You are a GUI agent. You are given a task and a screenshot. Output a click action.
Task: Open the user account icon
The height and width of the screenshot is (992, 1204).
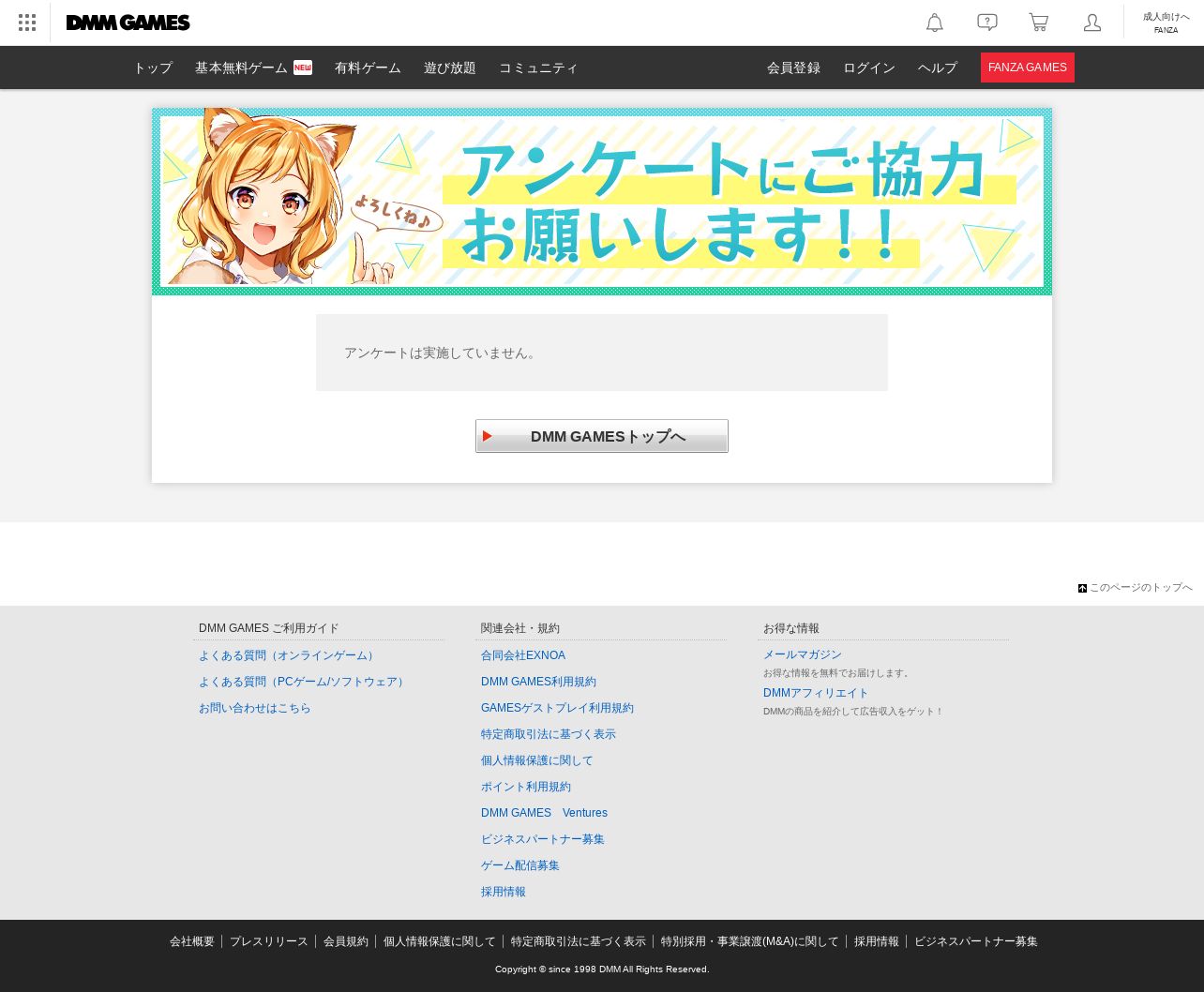[1092, 23]
